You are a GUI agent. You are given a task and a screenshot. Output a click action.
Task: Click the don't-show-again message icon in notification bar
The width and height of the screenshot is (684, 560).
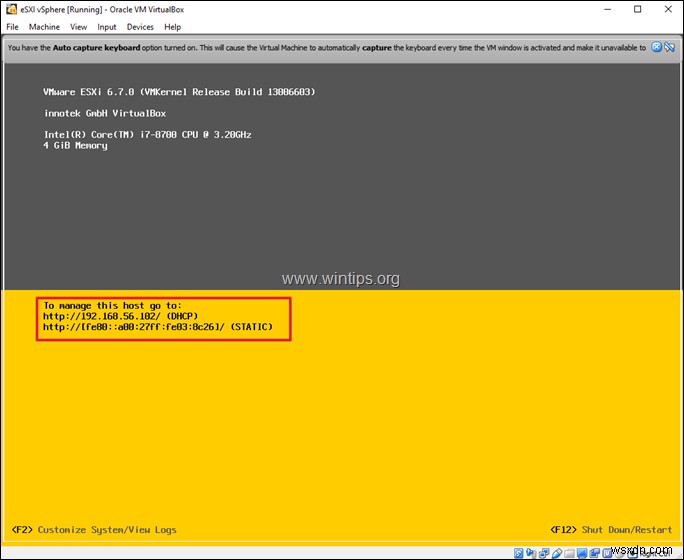point(669,47)
